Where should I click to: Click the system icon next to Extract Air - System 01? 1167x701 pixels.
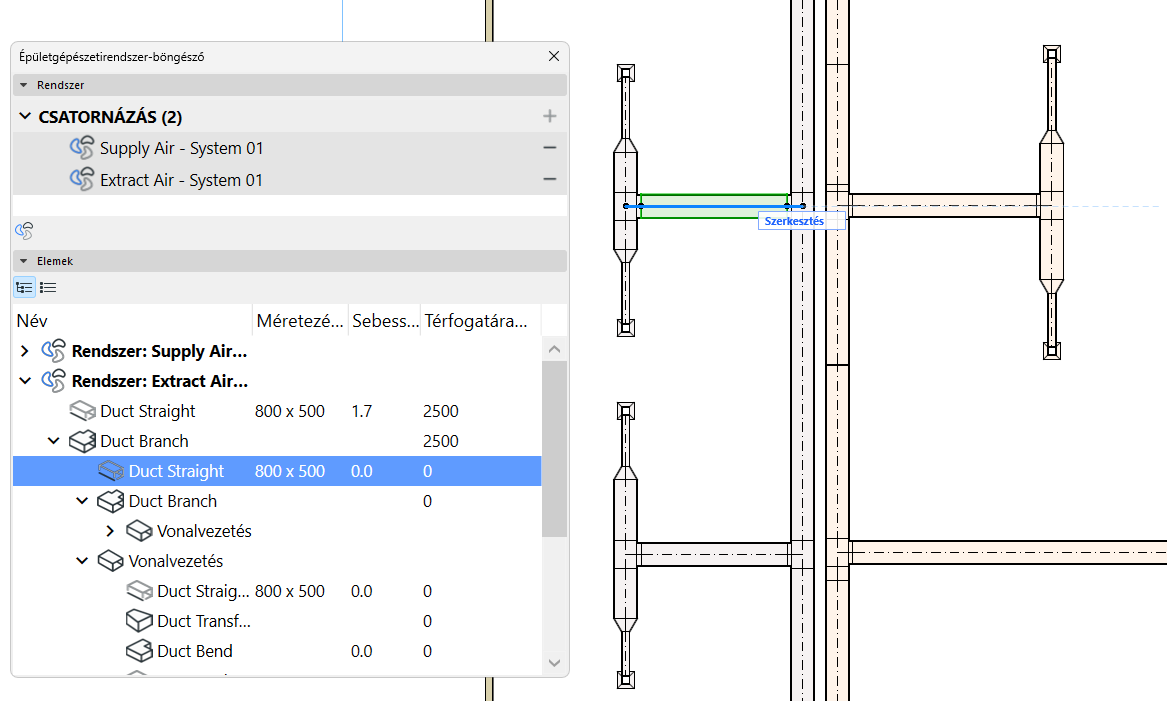pos(82,179)
